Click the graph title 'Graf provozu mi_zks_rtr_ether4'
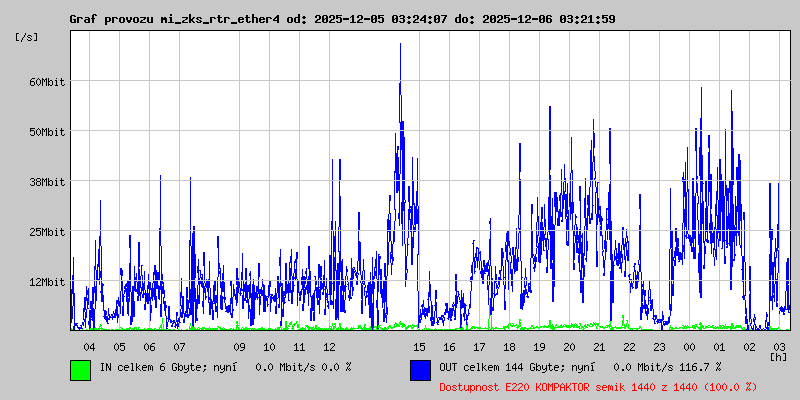 (x=174, y=19)
